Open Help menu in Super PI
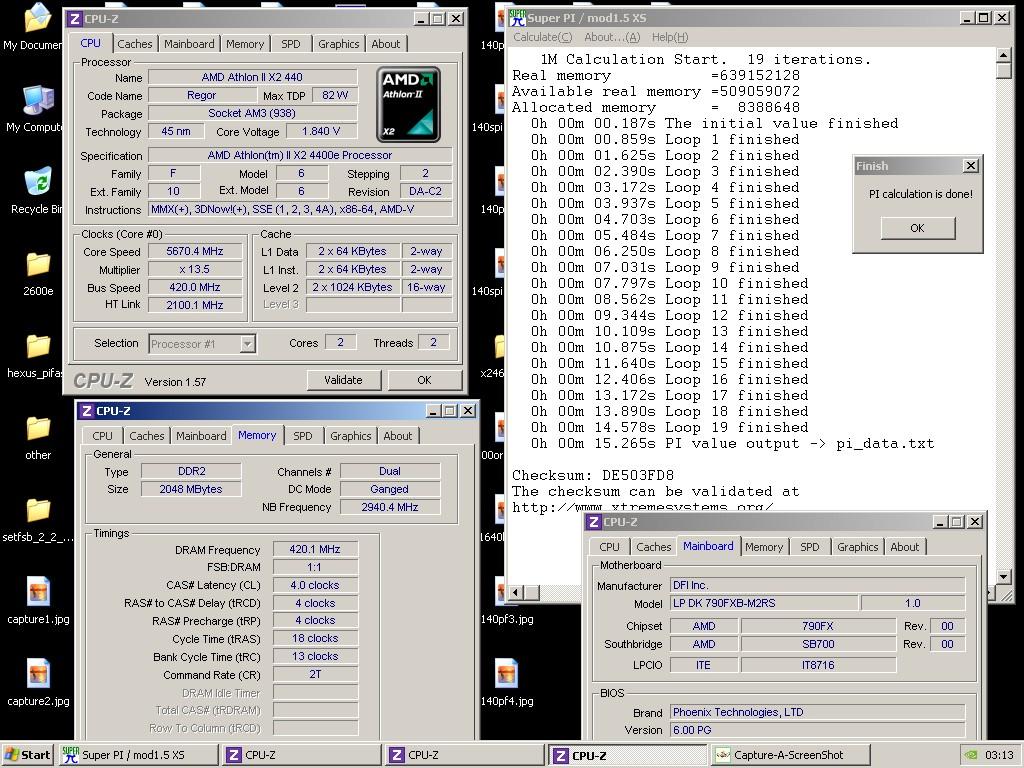The height and width of the screenshot is (768, 1024). (669, 37)
